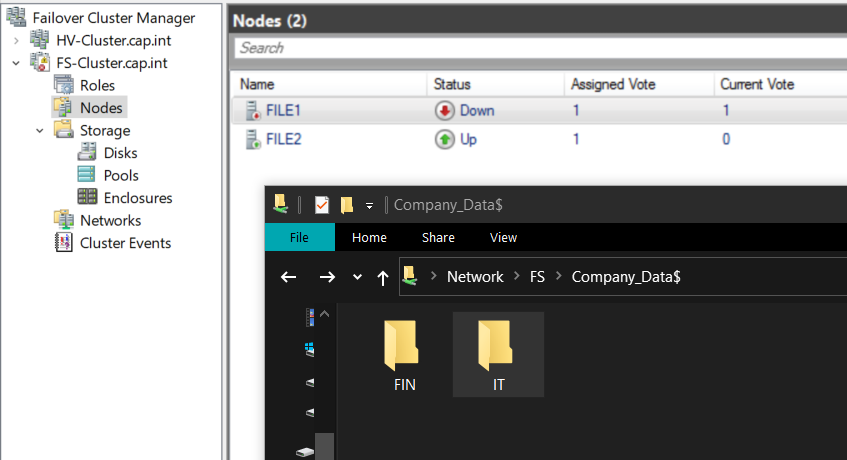The height and width of the screenshot is (460, 847).
Task: Click the Disks icon under Storage
Action: coord(87,153)
